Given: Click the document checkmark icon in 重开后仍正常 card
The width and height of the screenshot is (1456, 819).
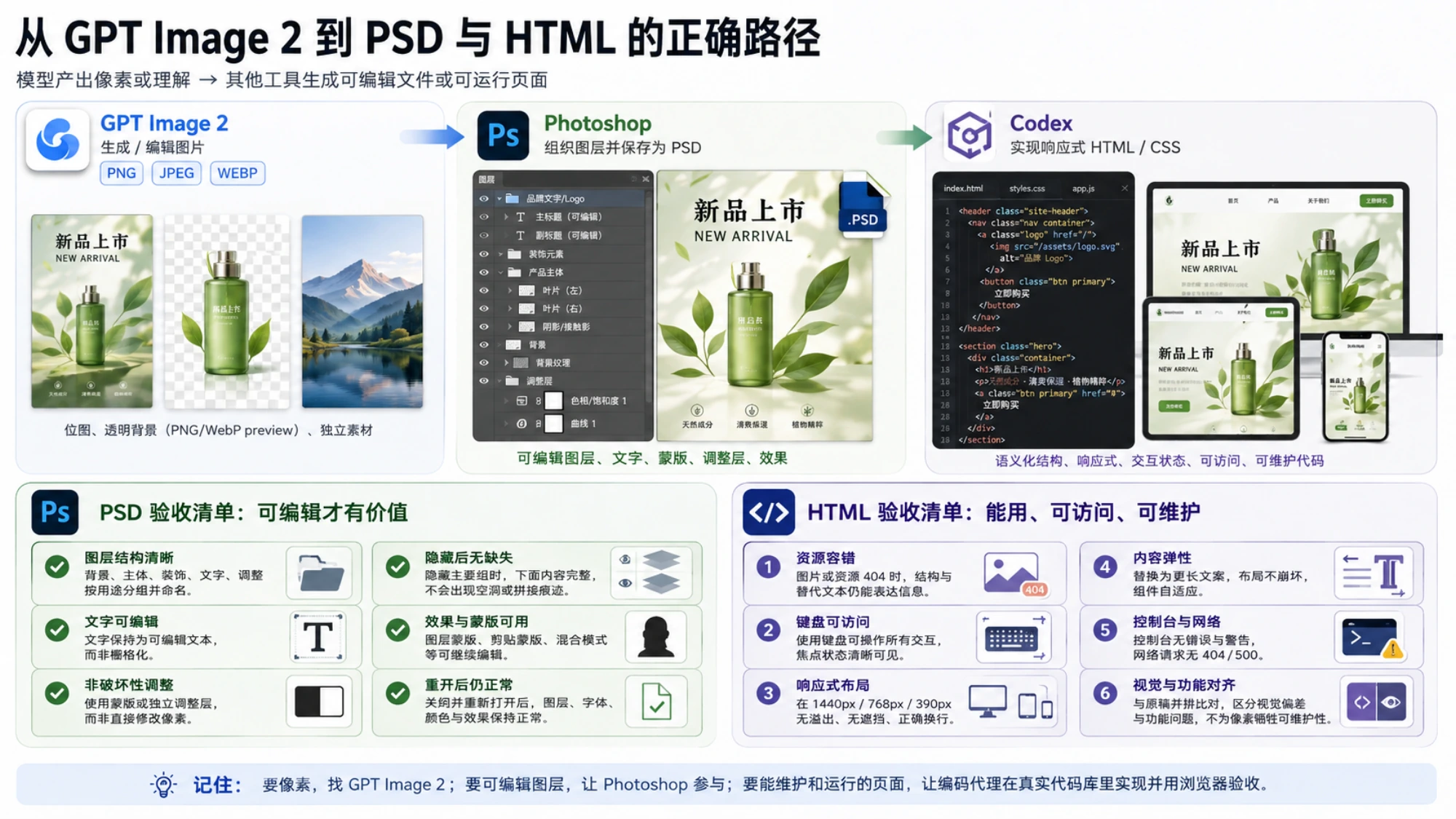Looking at the screenshot, I should click(657, 702).
